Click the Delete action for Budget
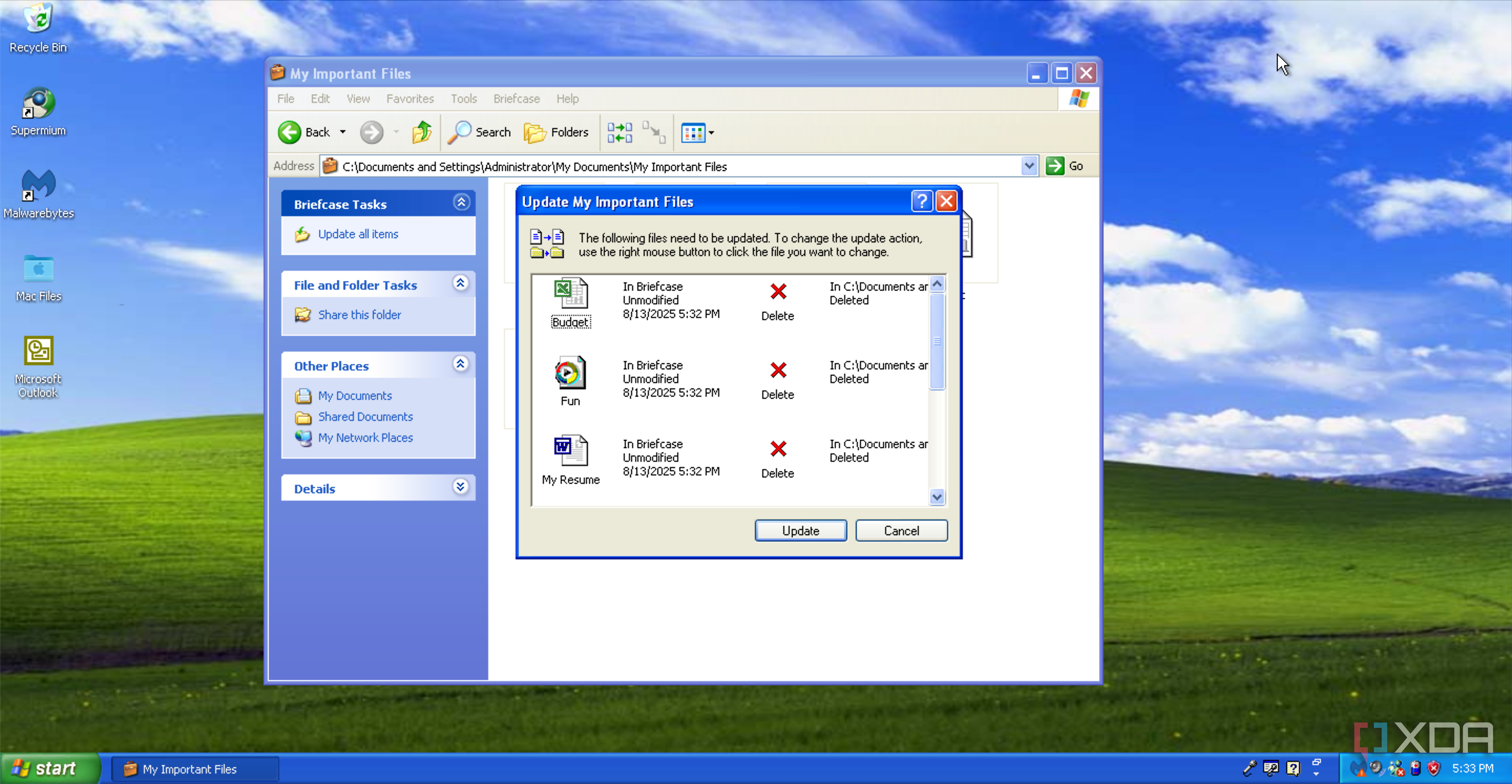The height and width of the screenshot is (784, 1512). (x=778, y=303)
